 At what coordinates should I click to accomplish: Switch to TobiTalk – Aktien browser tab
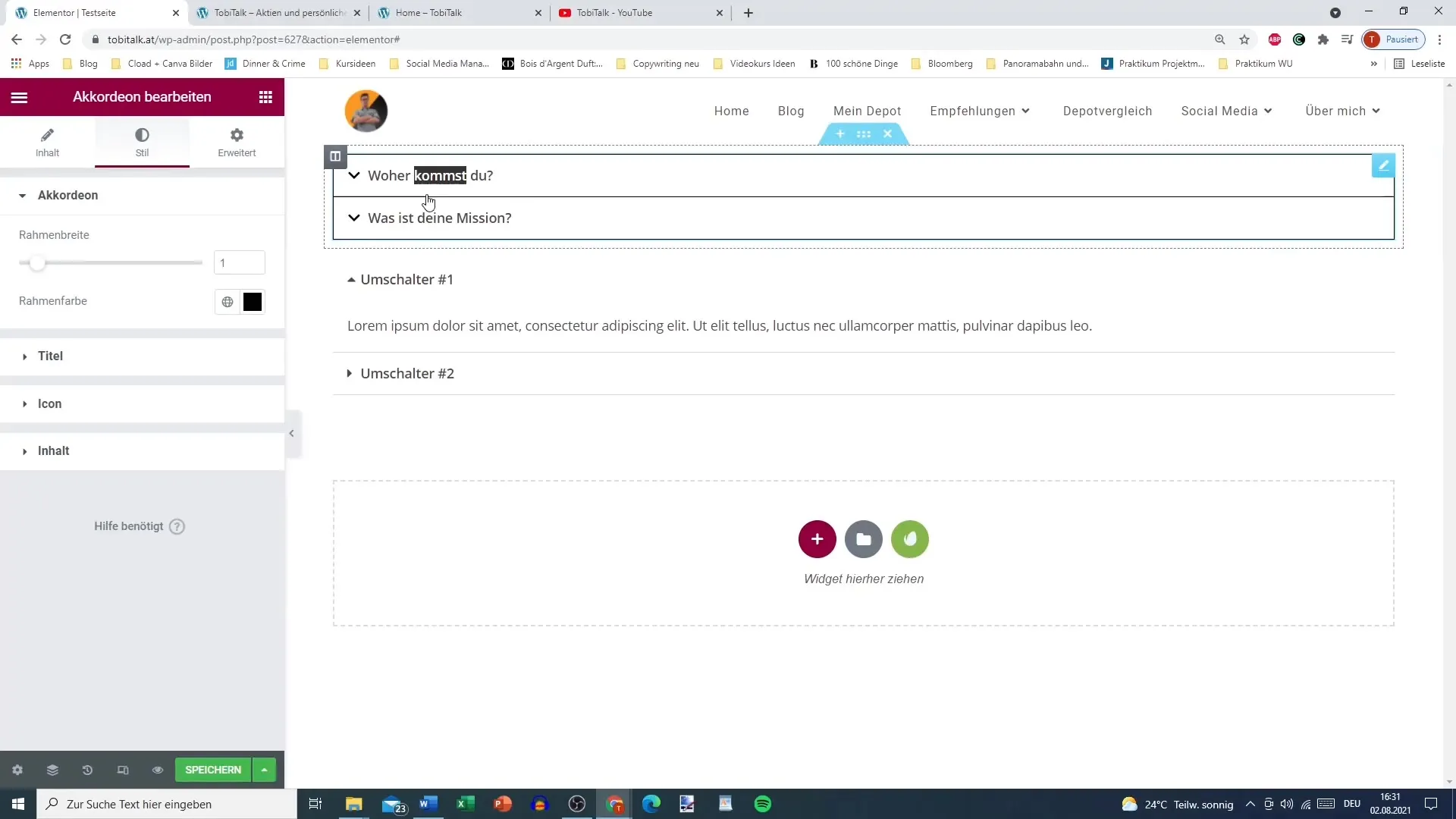(x=279, y=13)
